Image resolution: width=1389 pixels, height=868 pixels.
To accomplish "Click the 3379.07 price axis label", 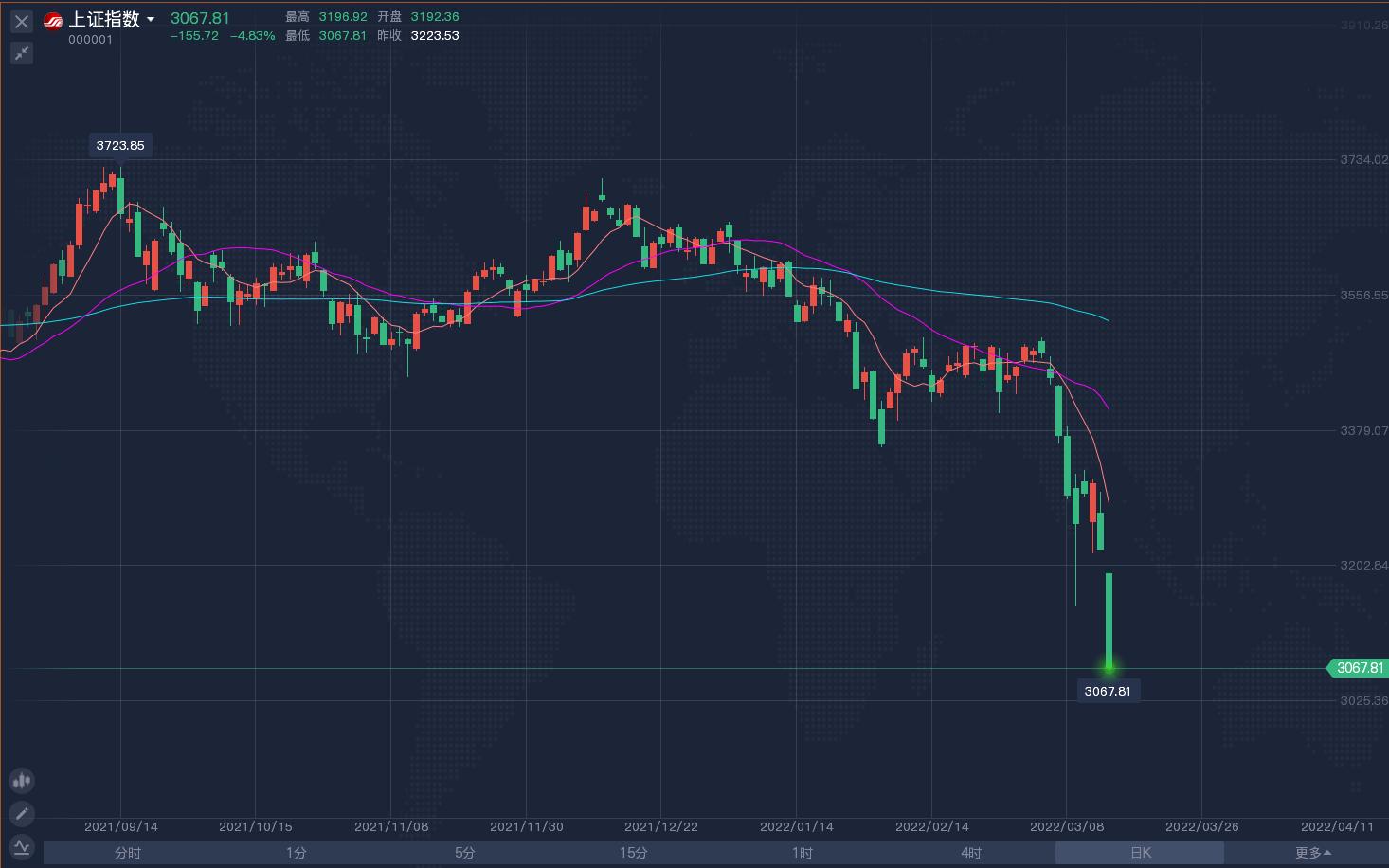I will (x=1364, y=430).
